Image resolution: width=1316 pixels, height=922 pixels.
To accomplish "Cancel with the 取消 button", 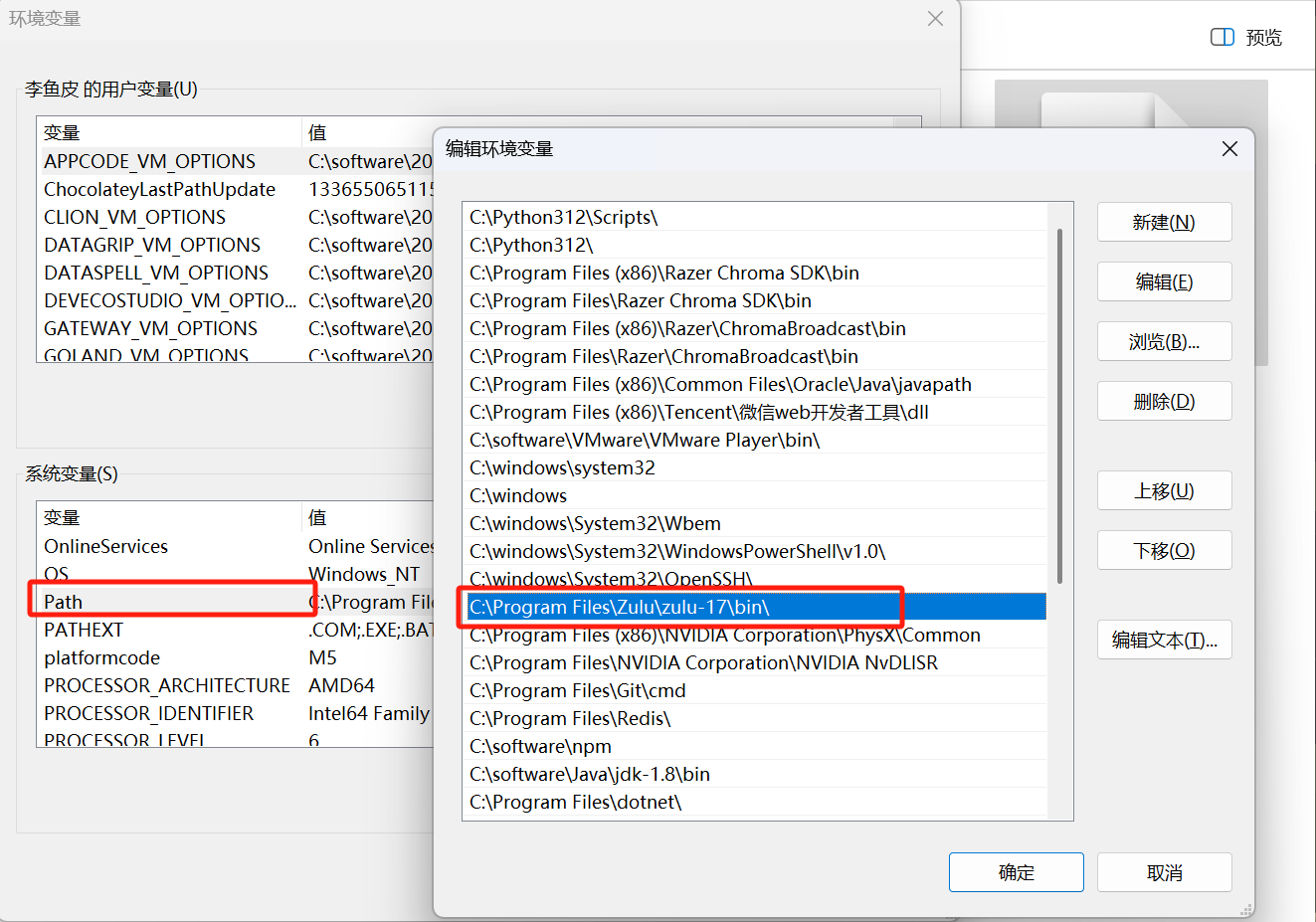I will point(1164,872).
